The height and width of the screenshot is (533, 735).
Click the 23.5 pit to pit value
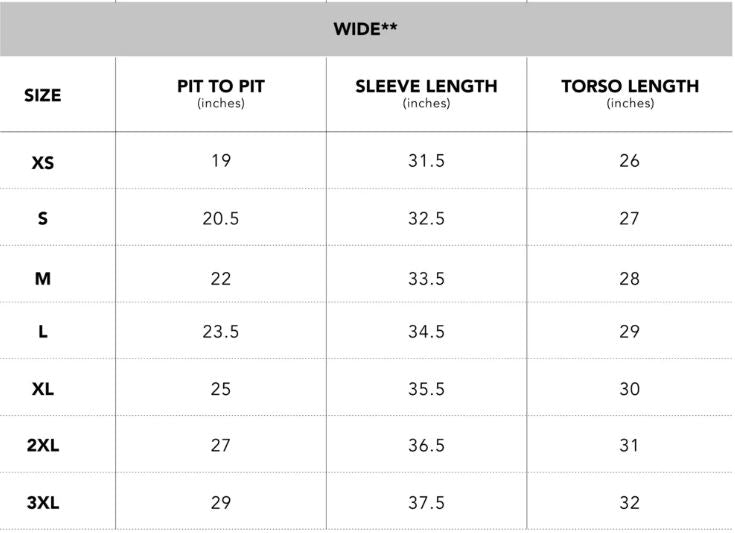click(220, 332)
